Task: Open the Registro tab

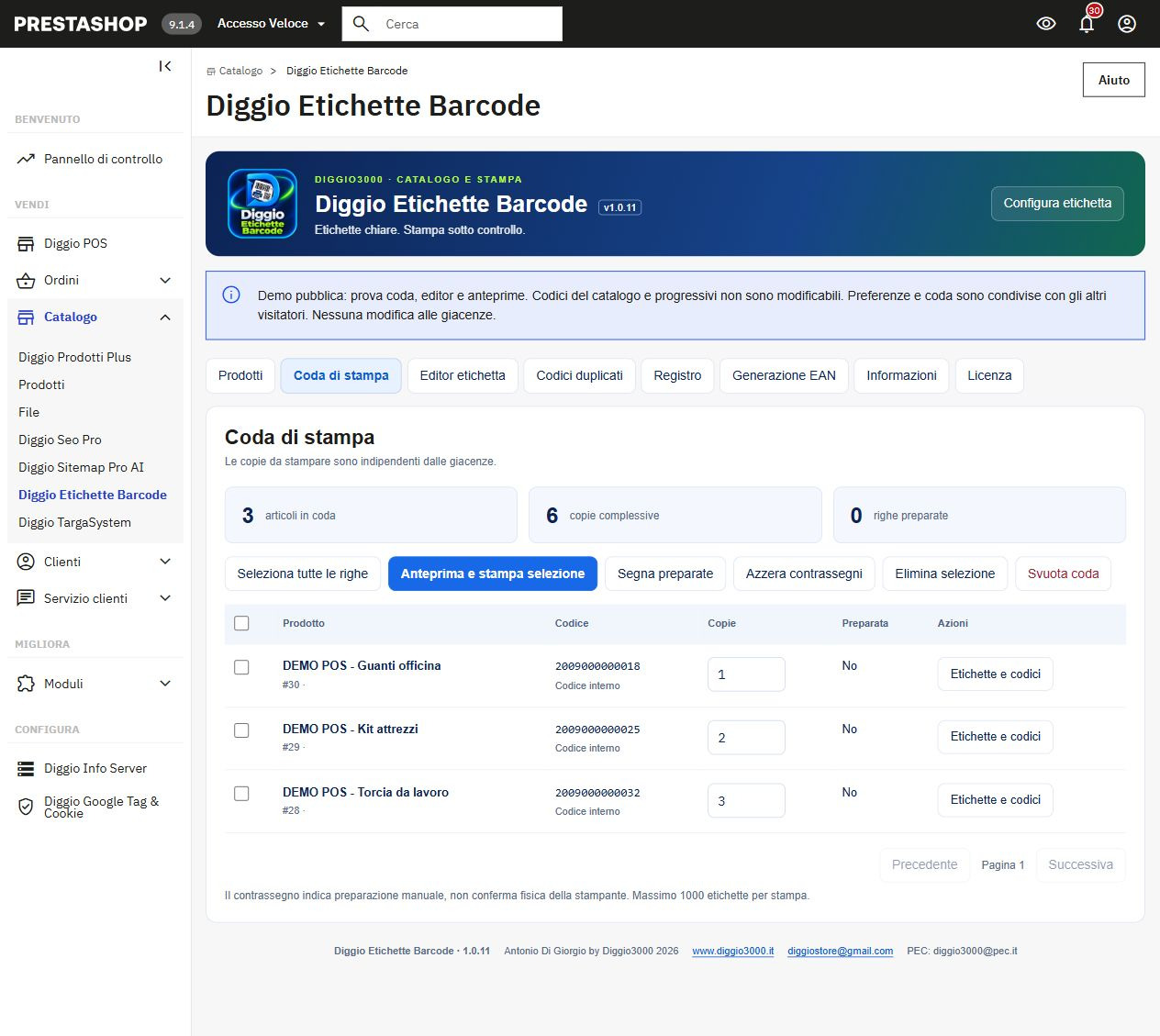Action: 677,375
